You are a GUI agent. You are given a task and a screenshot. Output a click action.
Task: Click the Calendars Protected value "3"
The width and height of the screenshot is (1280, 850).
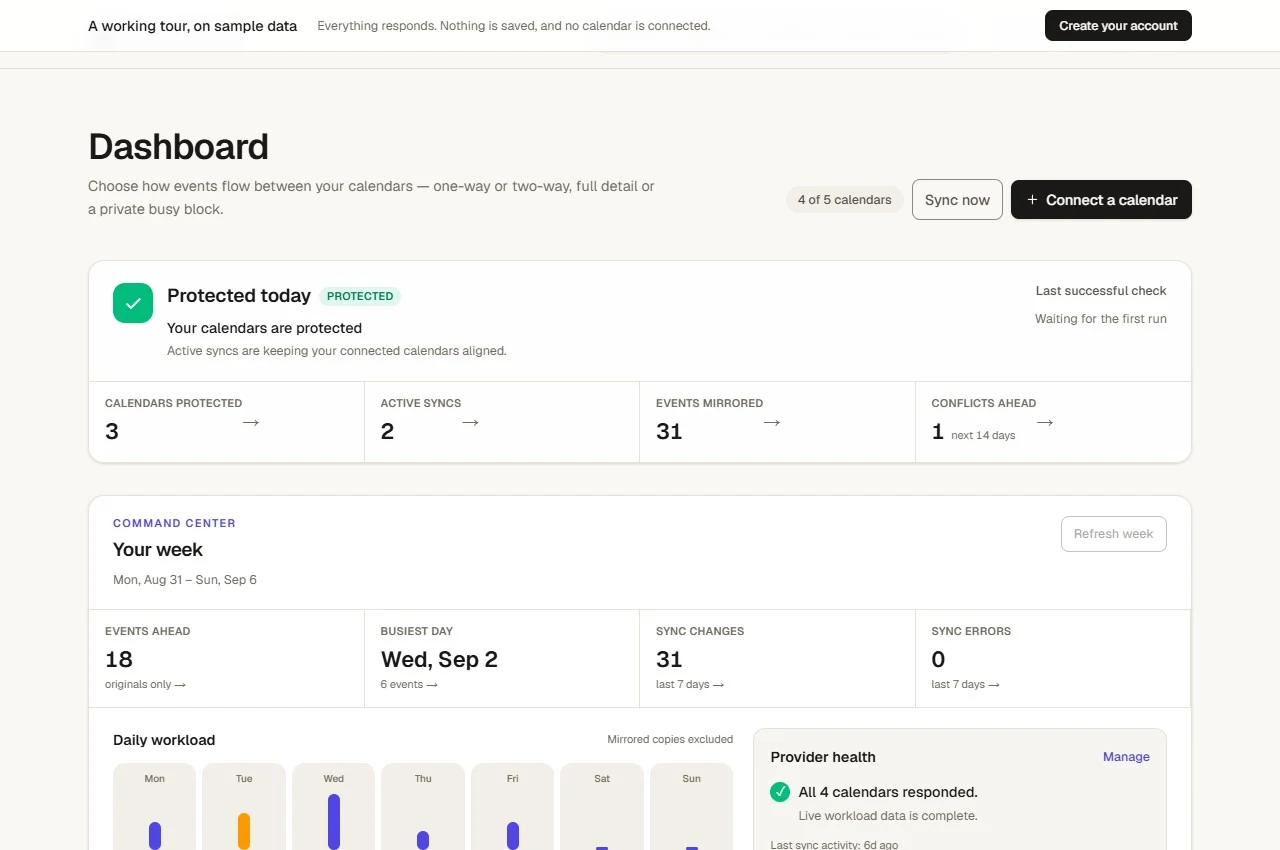(x=112, y=431)
